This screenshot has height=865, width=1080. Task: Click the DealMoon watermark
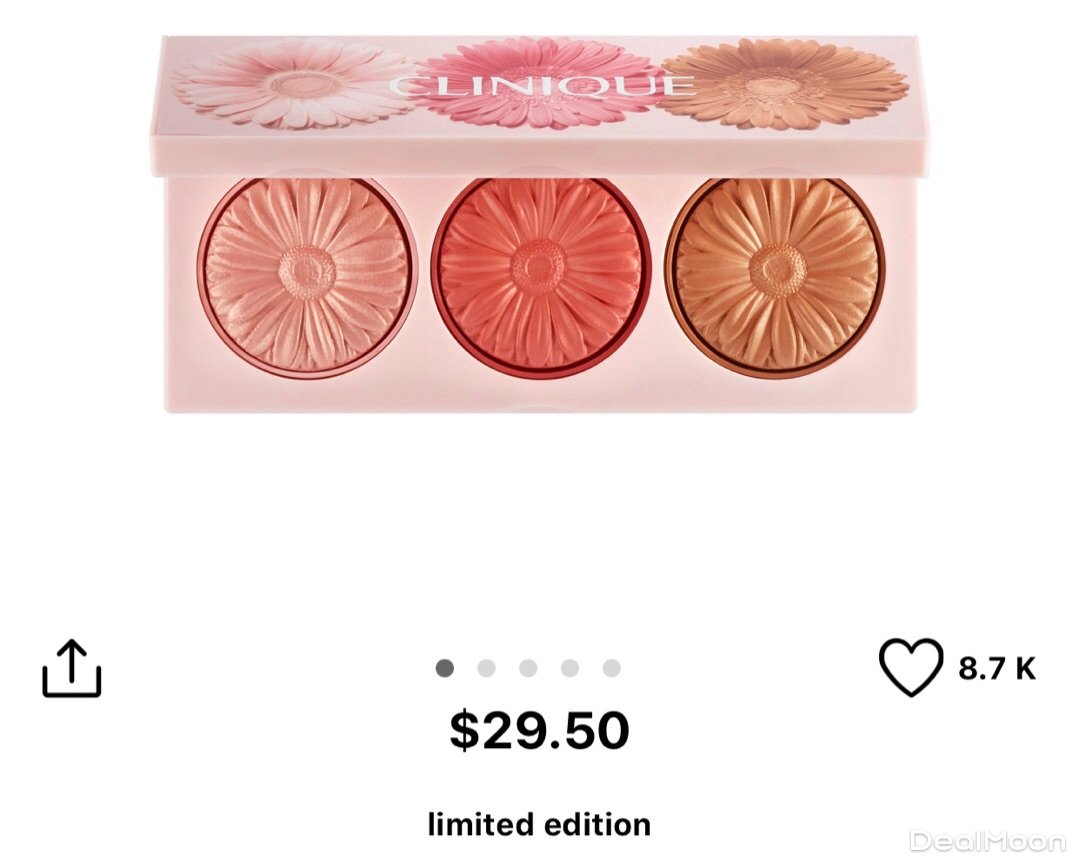click(987, 841)
